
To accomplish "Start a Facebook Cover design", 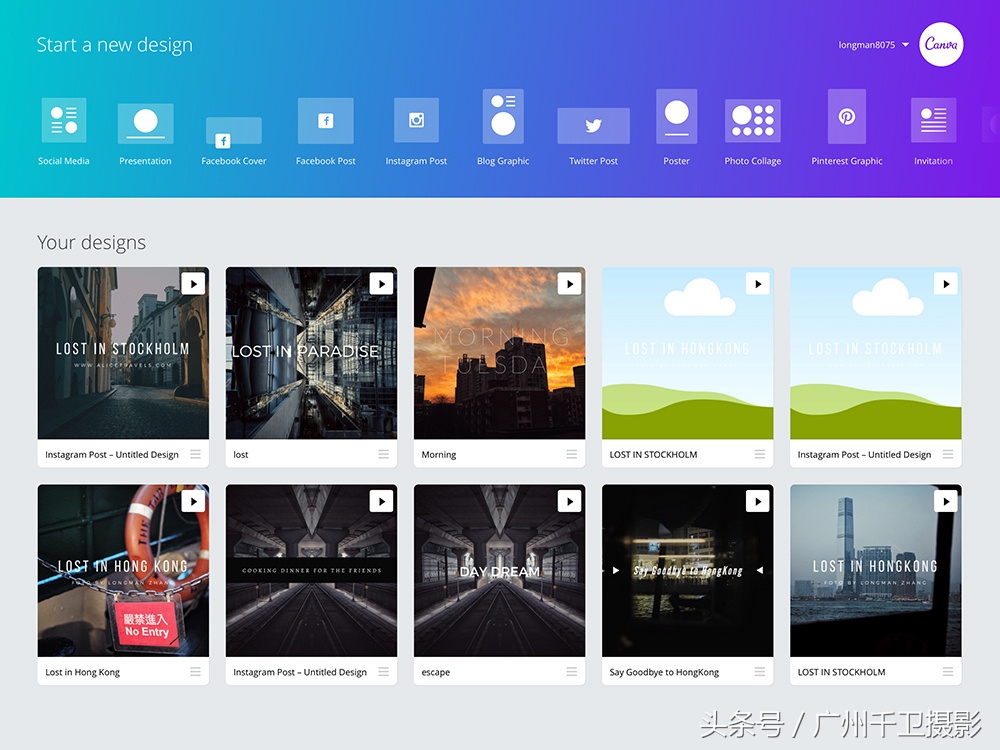I will [233, 131].
